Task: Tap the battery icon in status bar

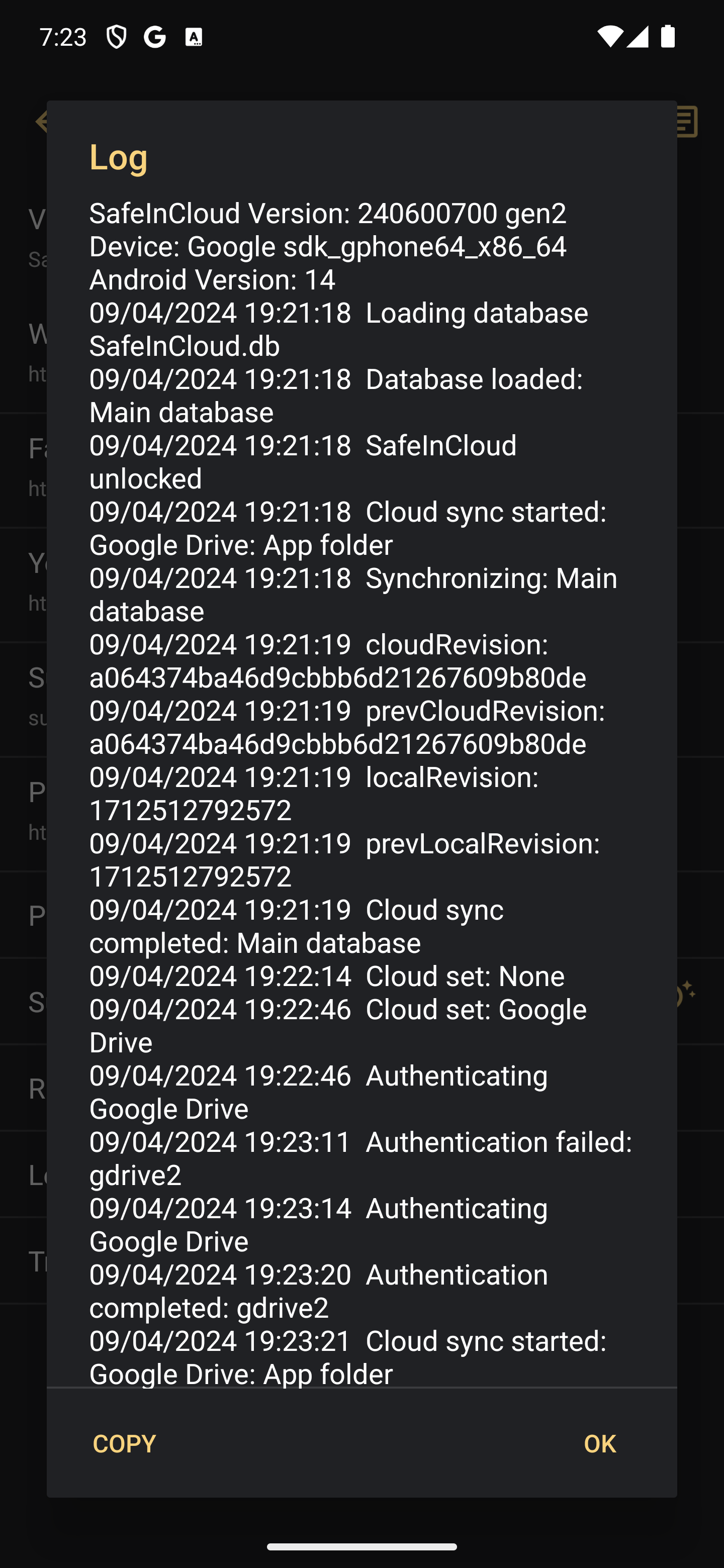Action: 668,37
